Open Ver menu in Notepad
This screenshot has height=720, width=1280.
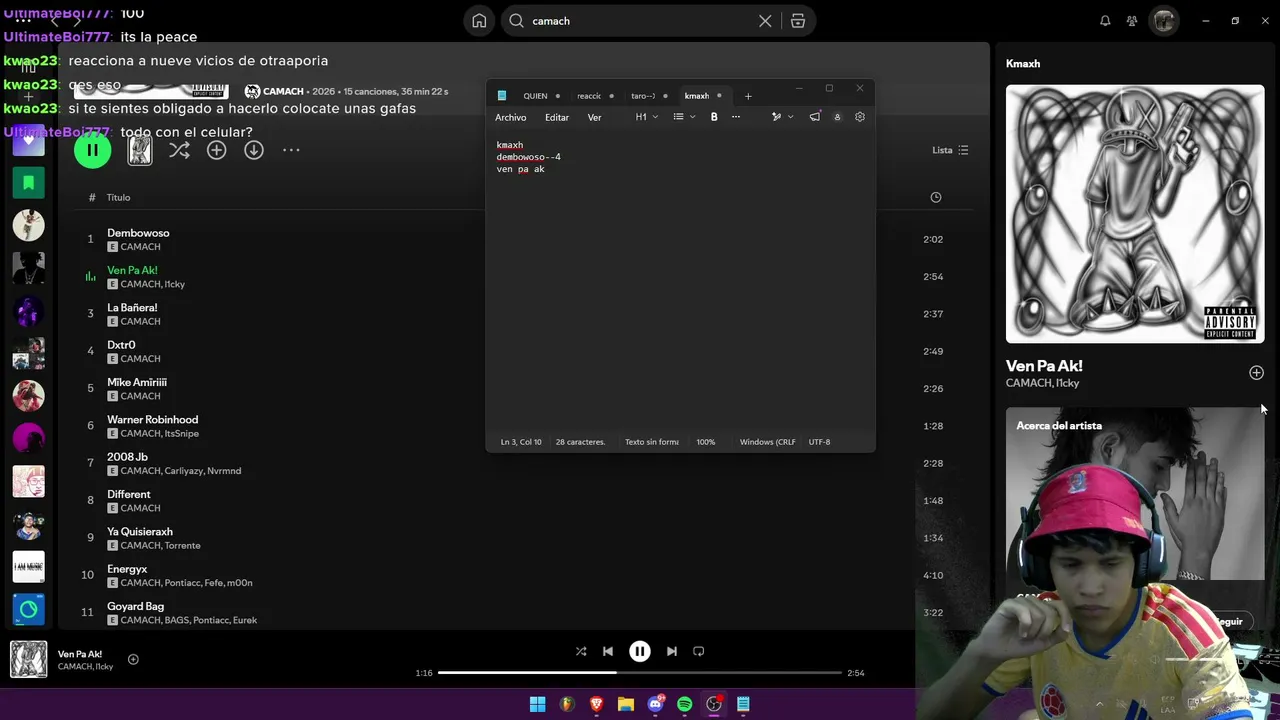[x=594, y=118]
